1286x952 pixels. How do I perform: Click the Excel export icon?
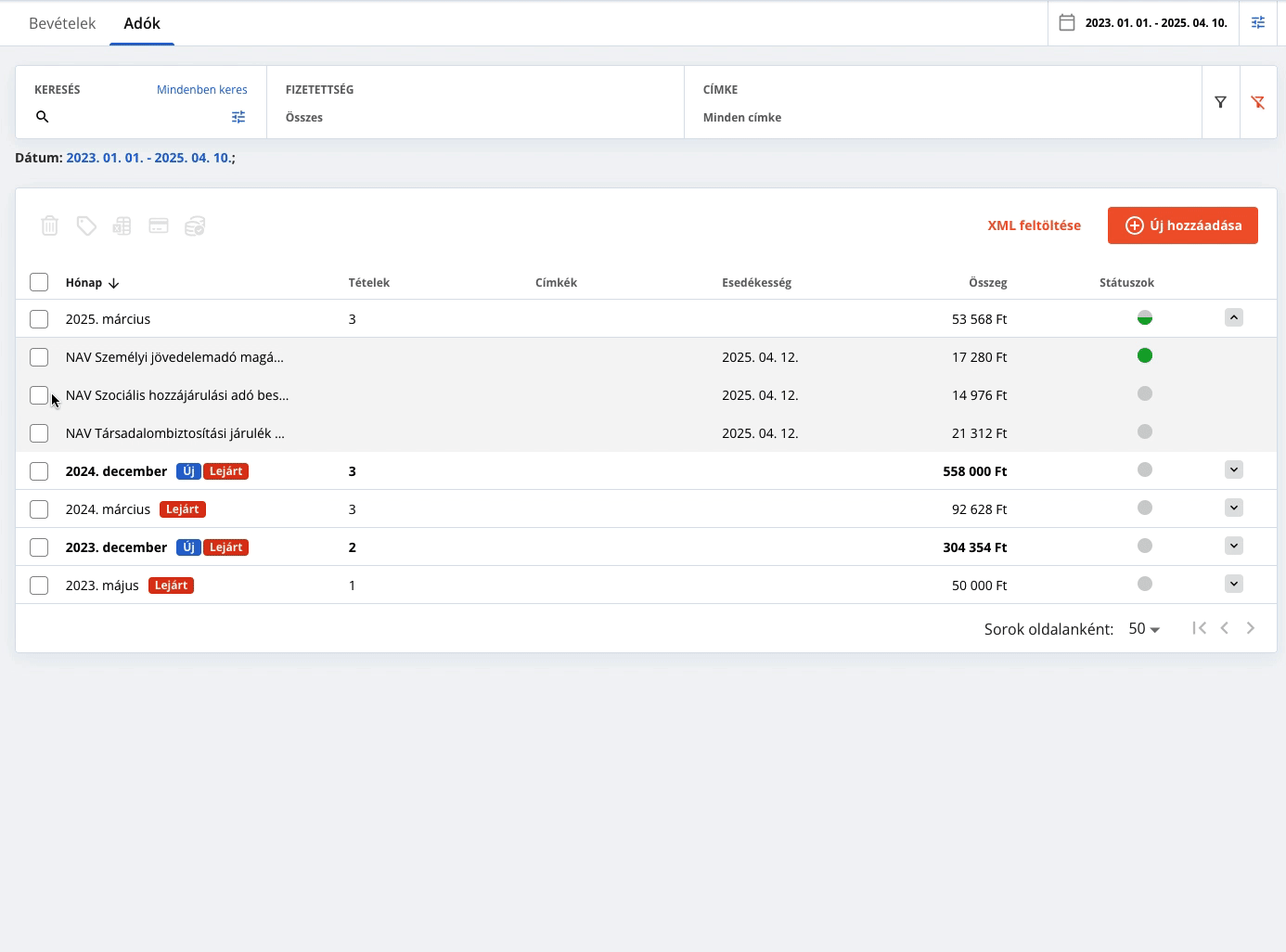[122, 225]
